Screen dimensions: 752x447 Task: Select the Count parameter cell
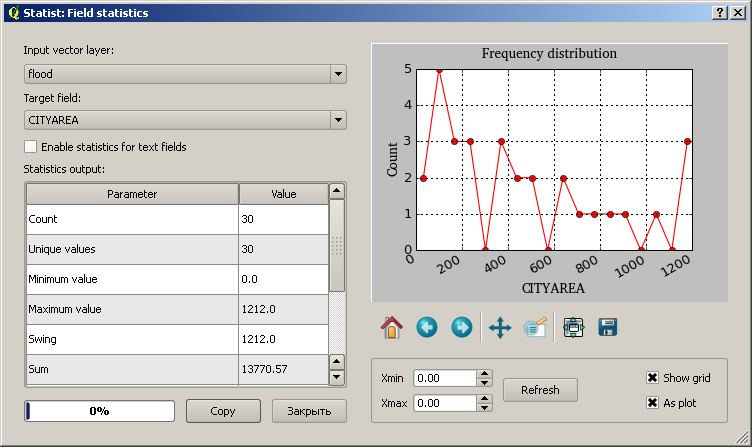click(x=132, y=219)
